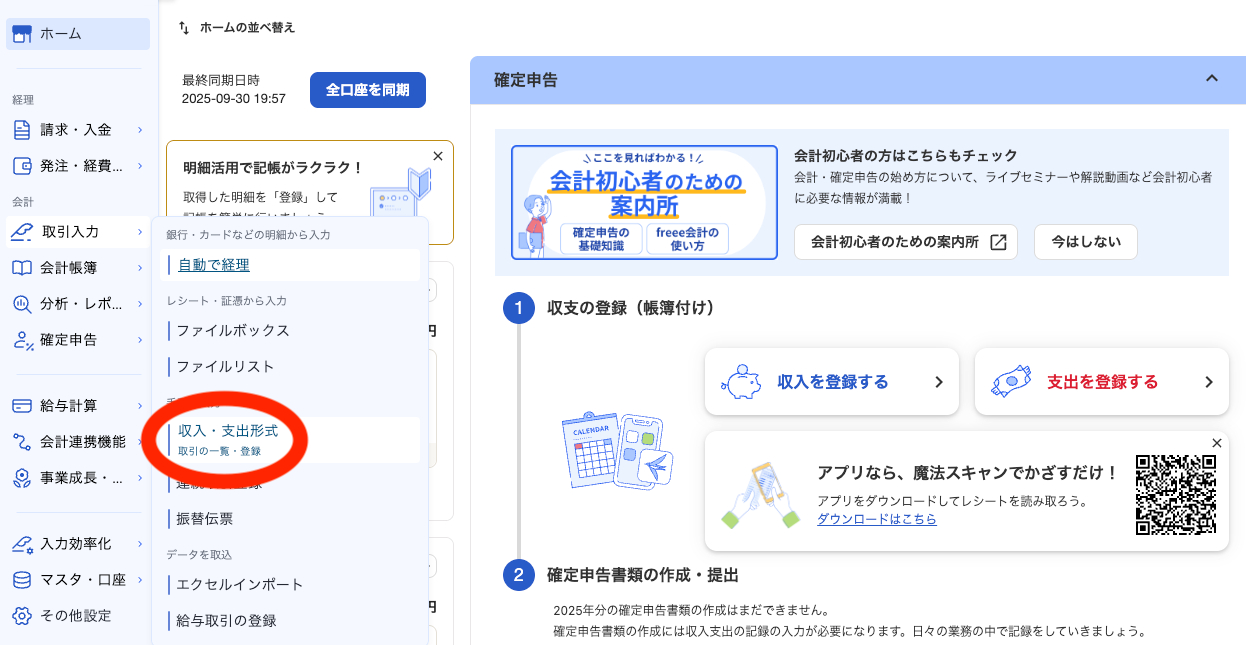
Task: Select 自動で経理 from the menu
Action: pos(213,263)
